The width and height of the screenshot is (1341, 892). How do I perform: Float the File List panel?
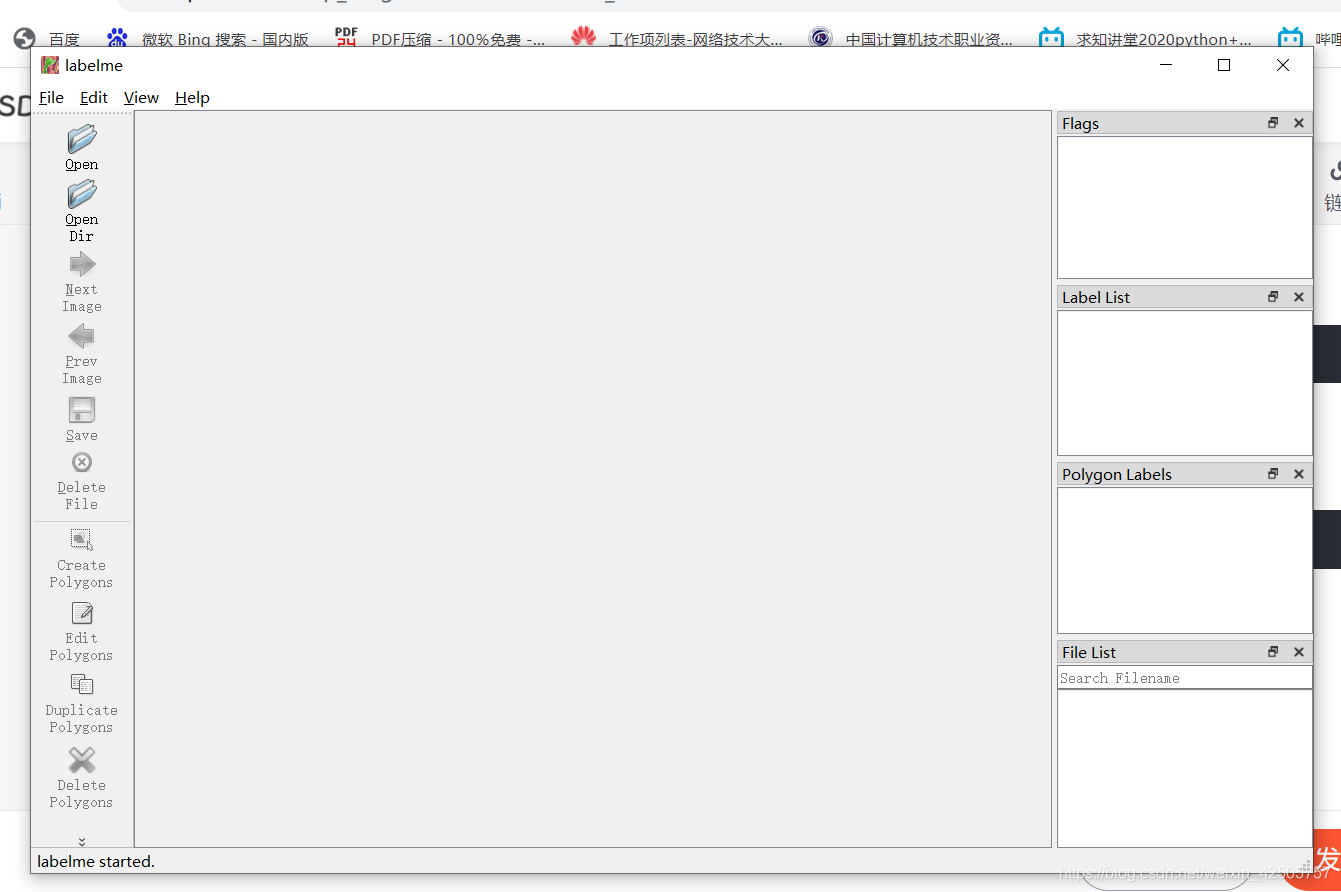click(1273, 652)
